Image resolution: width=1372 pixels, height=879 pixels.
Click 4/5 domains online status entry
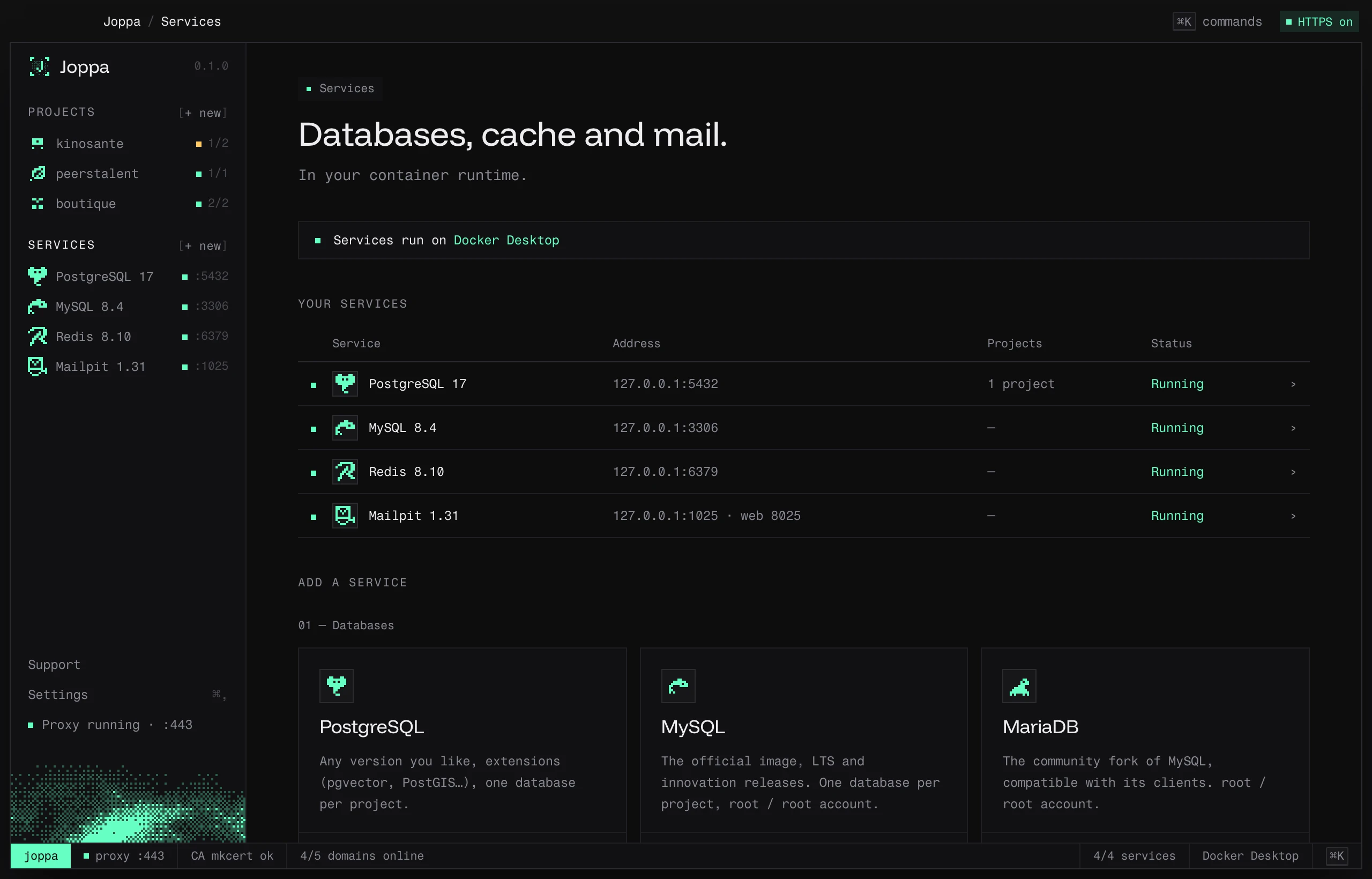click(362, 855)
